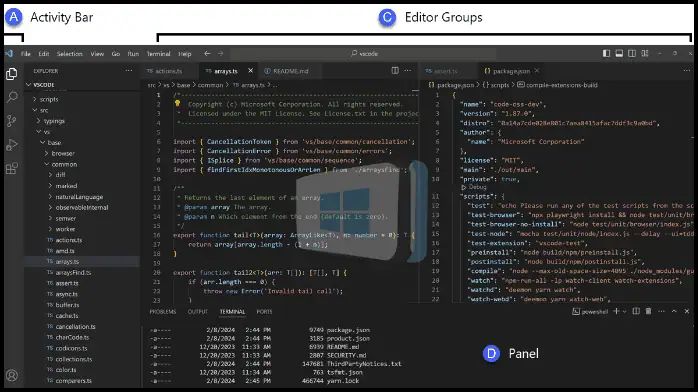This screenshot has height=392, width=698.
Task: Open the View menu
Action: pos(97,54)
